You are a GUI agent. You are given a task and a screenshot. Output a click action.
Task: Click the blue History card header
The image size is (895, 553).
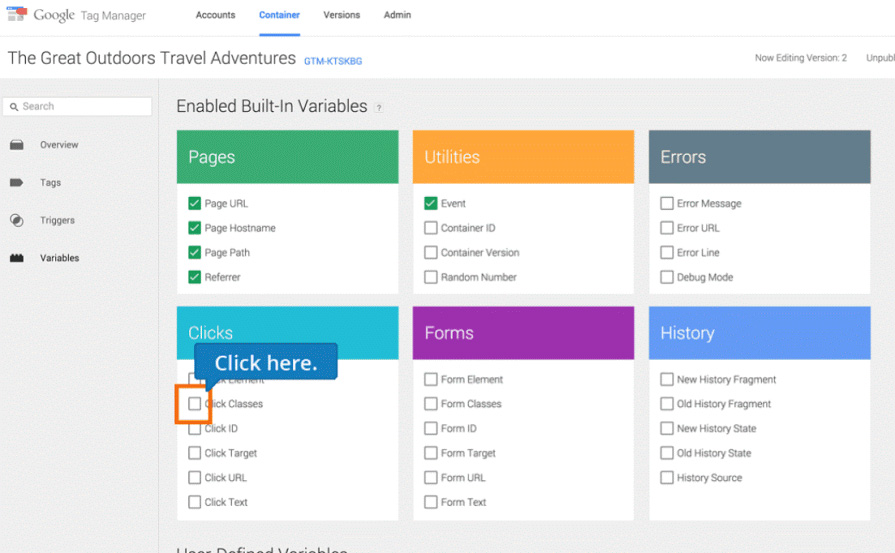pyautogui.click(x=760, y=333)
